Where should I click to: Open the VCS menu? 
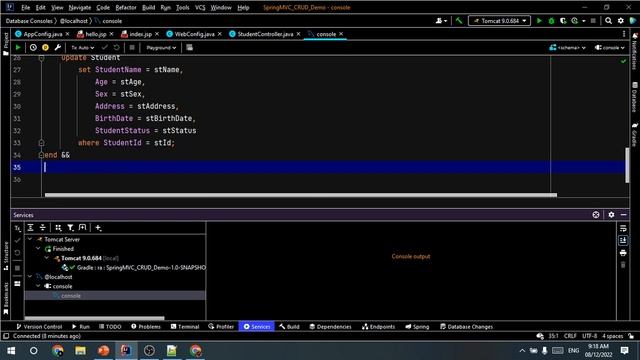pyautogui.click(x=200, y=7)
